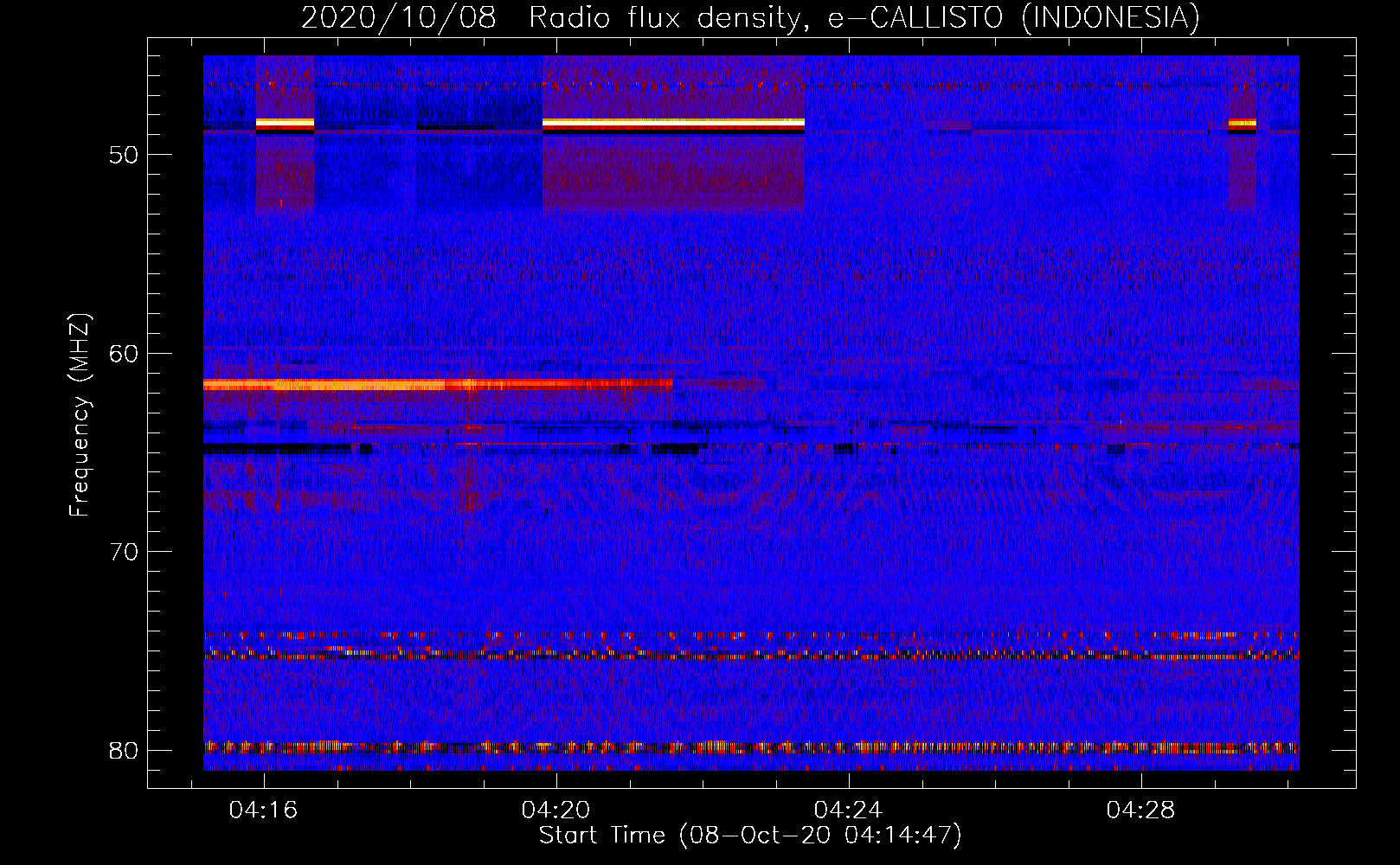Screen dimensions: 1400x865
Task: Click the 'Start Time (08-Oct-20 04:14:47)' label
Action: point(750,836)
